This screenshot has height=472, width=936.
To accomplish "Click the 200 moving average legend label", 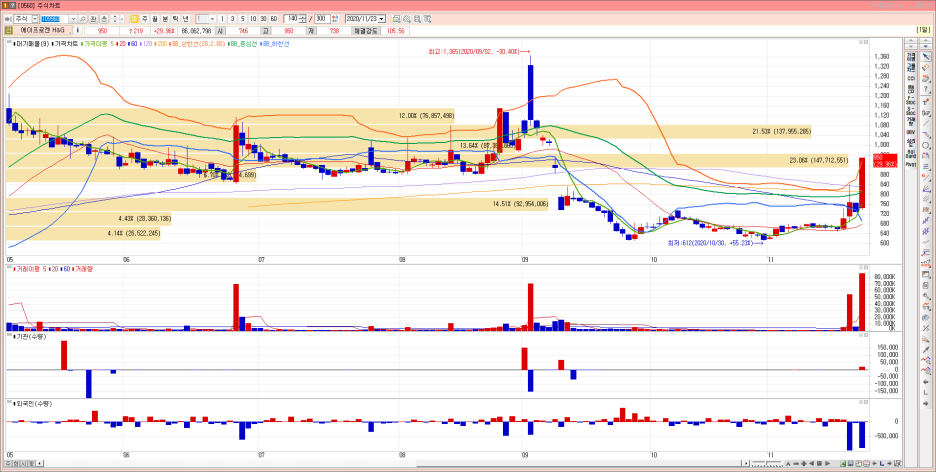I will pos(161,44).
